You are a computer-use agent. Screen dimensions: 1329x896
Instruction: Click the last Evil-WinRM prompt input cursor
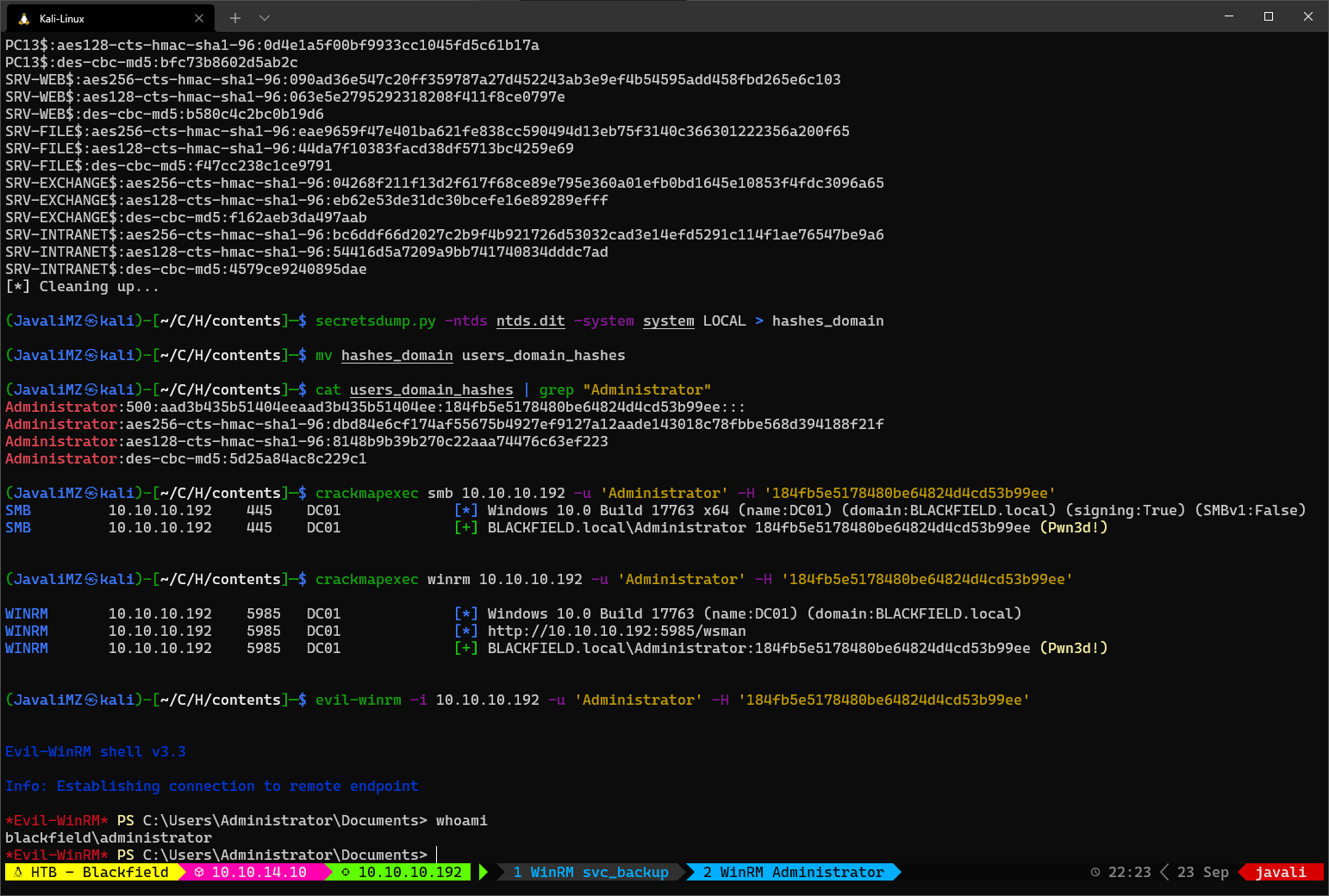(x=438, y=855)
